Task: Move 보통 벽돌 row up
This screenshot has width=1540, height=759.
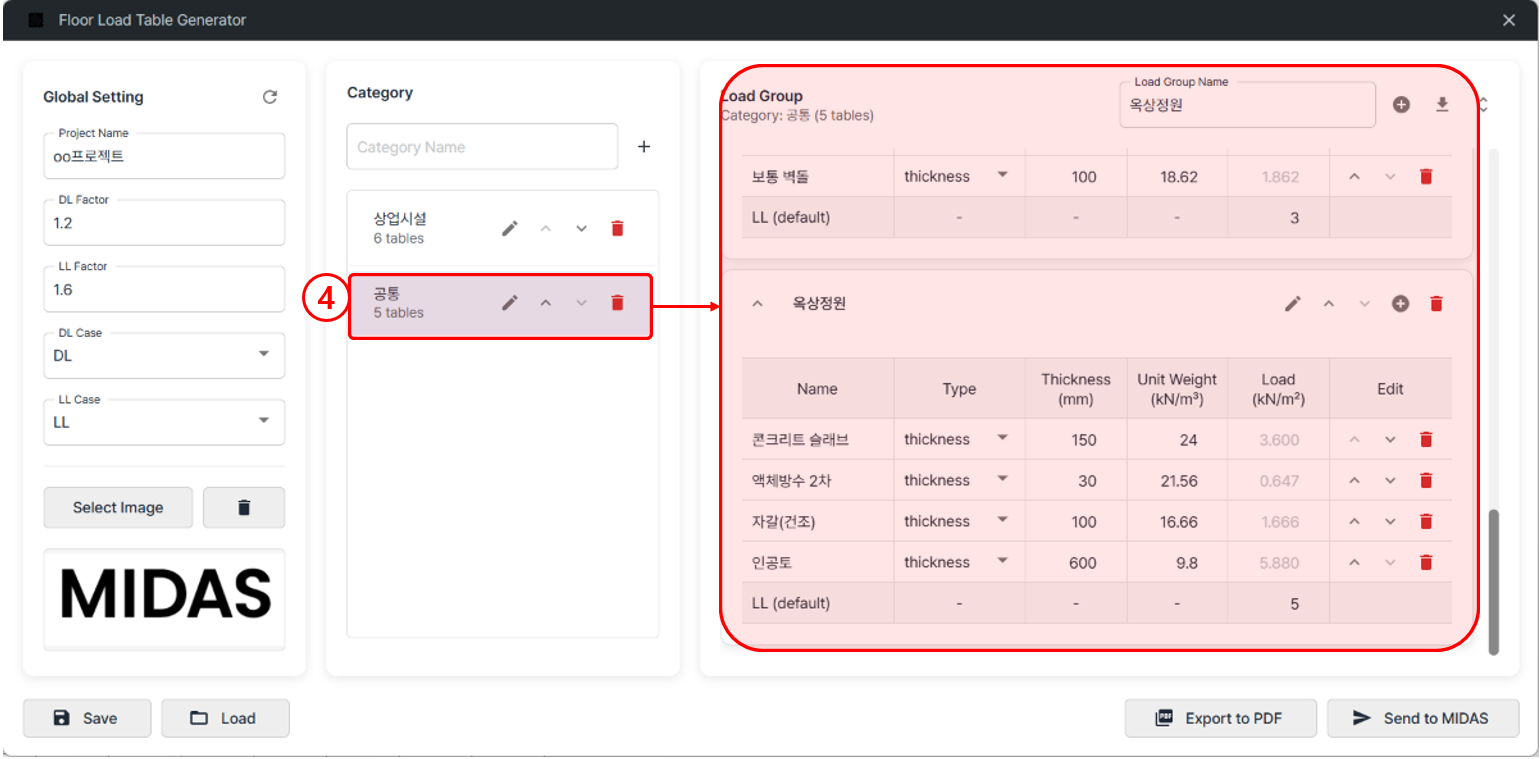Action: (x=1355, y=176)
